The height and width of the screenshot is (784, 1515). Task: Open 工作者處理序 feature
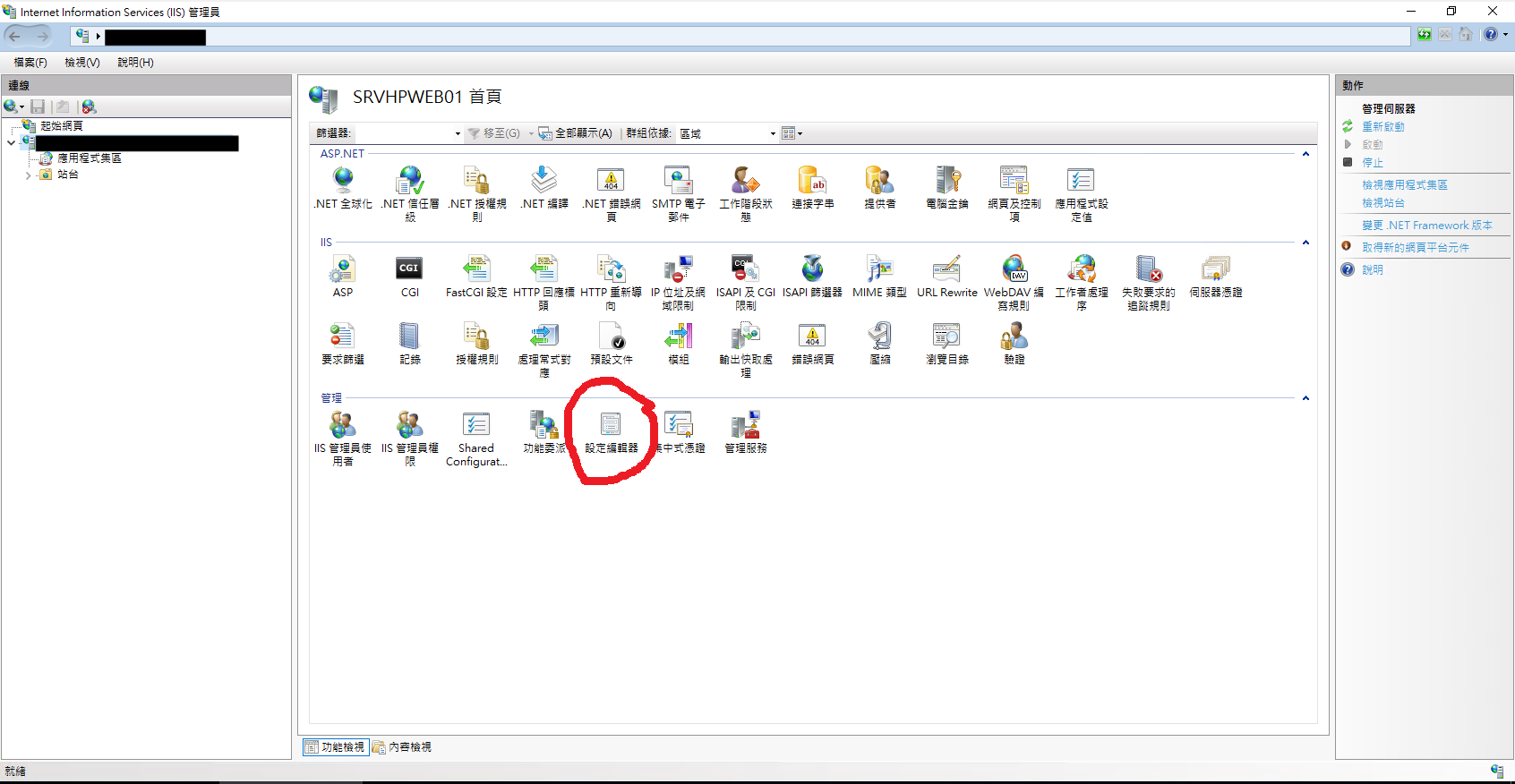[1082, 283]
